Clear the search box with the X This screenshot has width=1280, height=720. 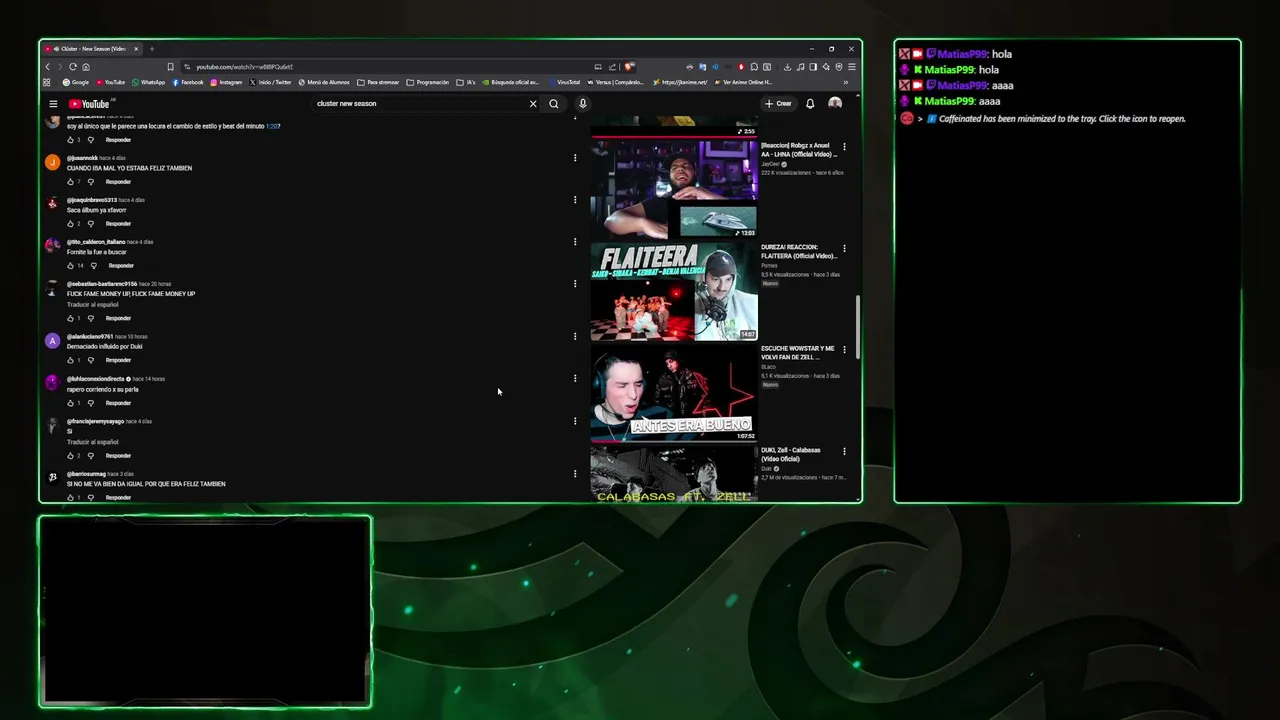[533, 104]
